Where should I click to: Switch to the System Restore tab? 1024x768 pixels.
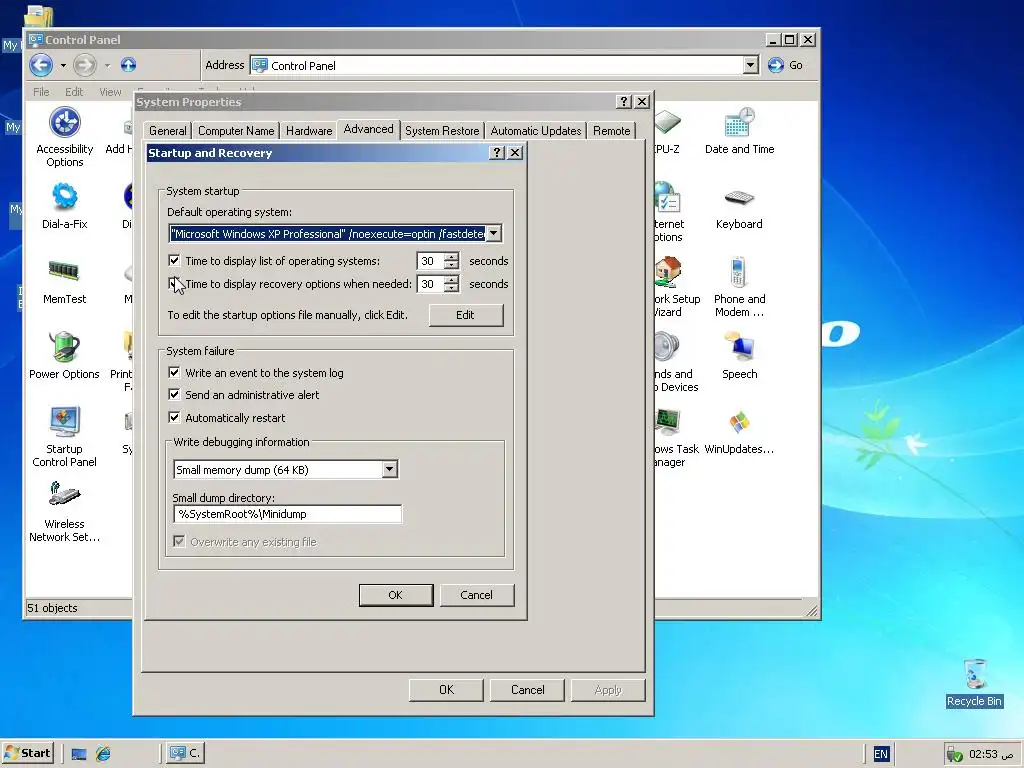(442, 131)
